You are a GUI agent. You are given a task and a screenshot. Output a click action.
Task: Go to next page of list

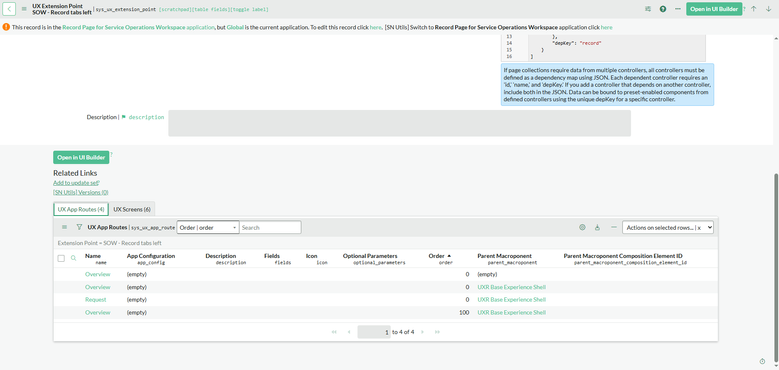(422, 332)
